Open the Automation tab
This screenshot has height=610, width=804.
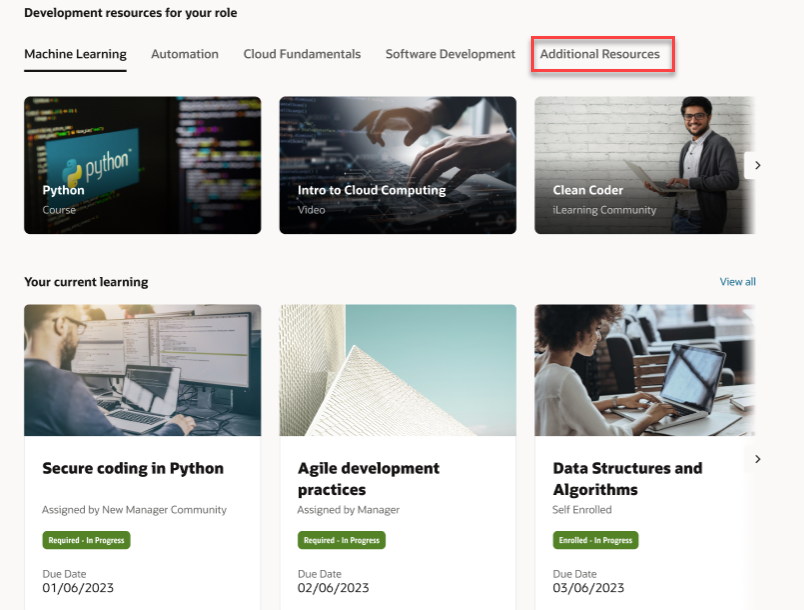(x=185, y=54)
